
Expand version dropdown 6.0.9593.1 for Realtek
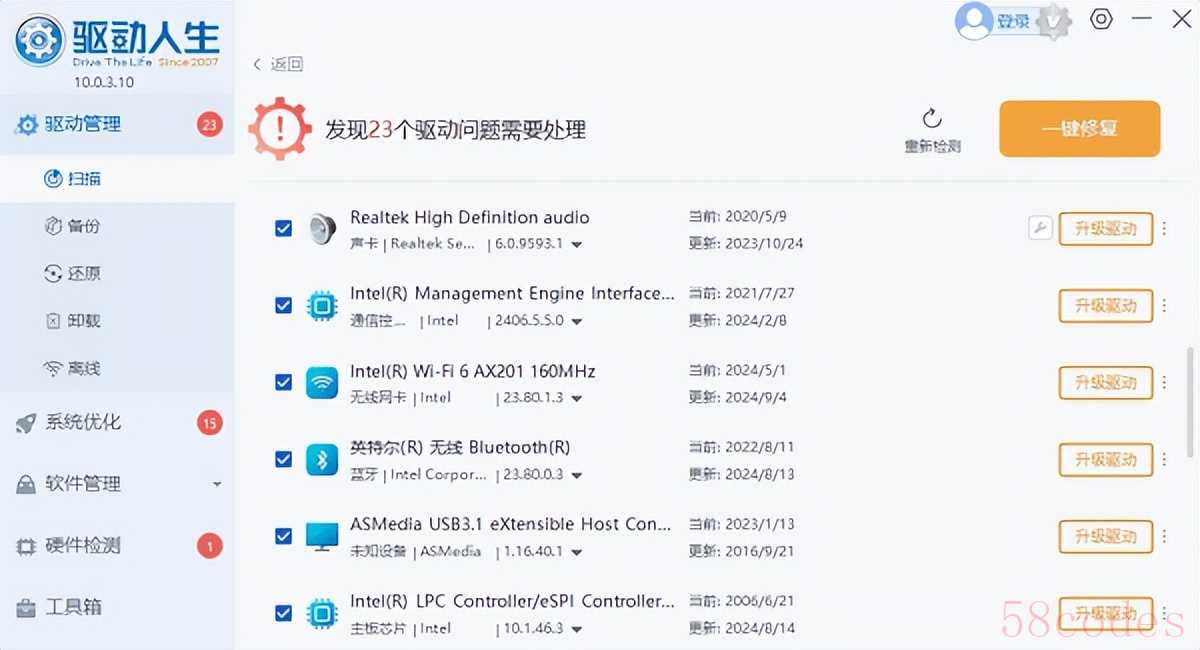click(x=577, y=244)
